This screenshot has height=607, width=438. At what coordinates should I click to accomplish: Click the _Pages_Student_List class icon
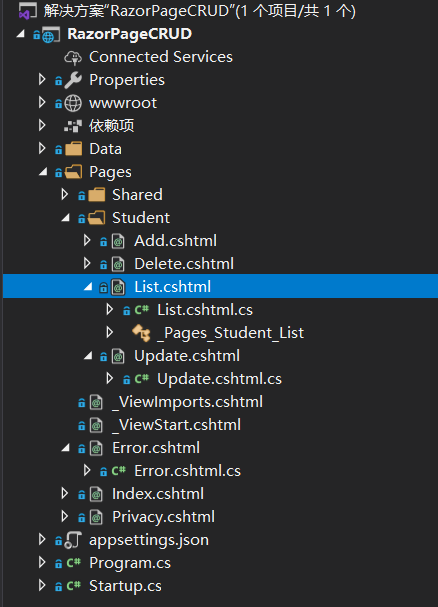pyautogui.click(x=141, y=333)
